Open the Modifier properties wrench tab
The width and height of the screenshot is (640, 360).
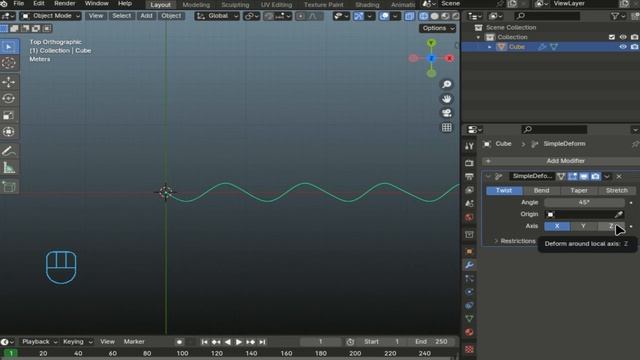(469, 265)
